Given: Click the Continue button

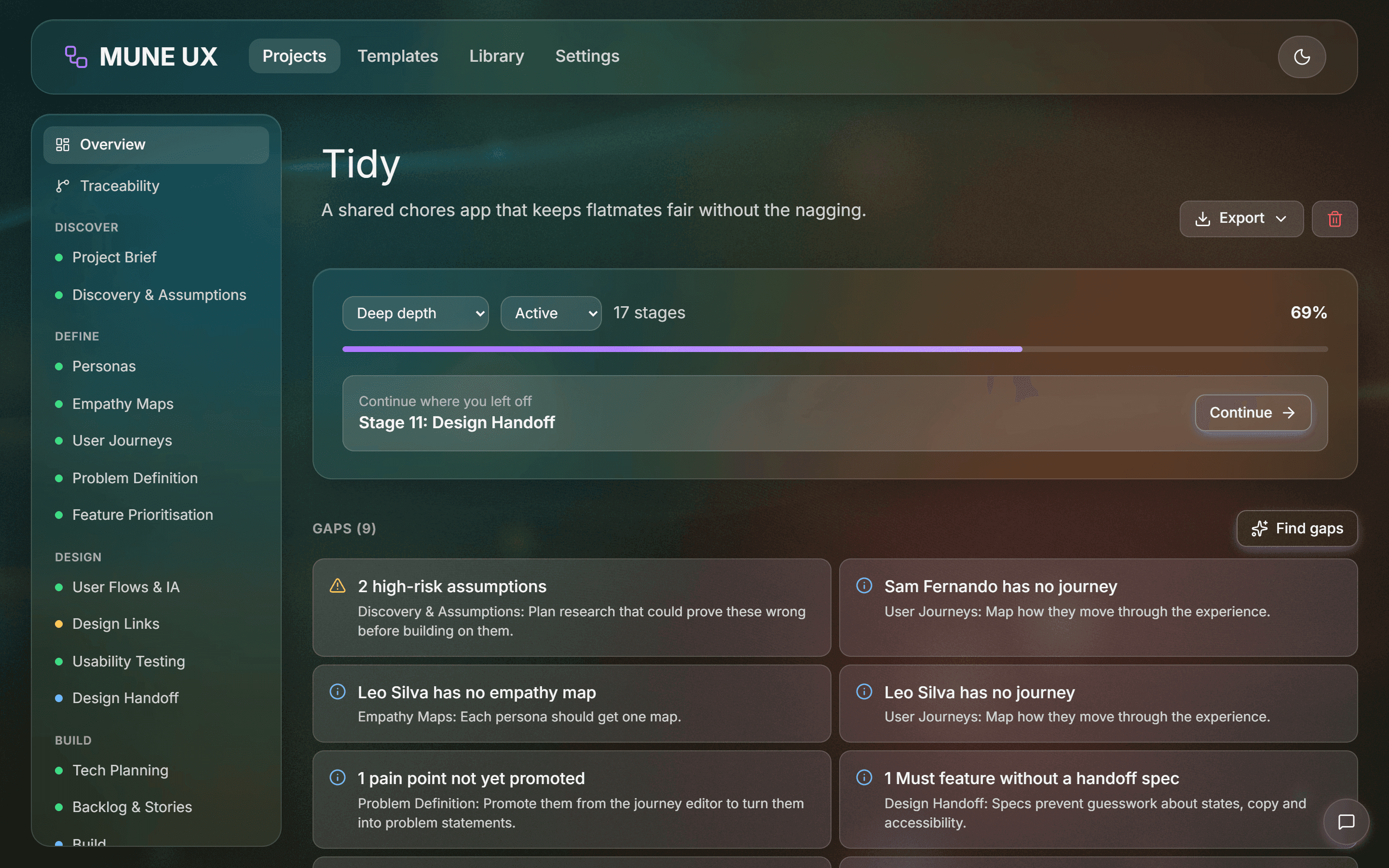Looking at the screenshot, I should (x=1253, y=413).
